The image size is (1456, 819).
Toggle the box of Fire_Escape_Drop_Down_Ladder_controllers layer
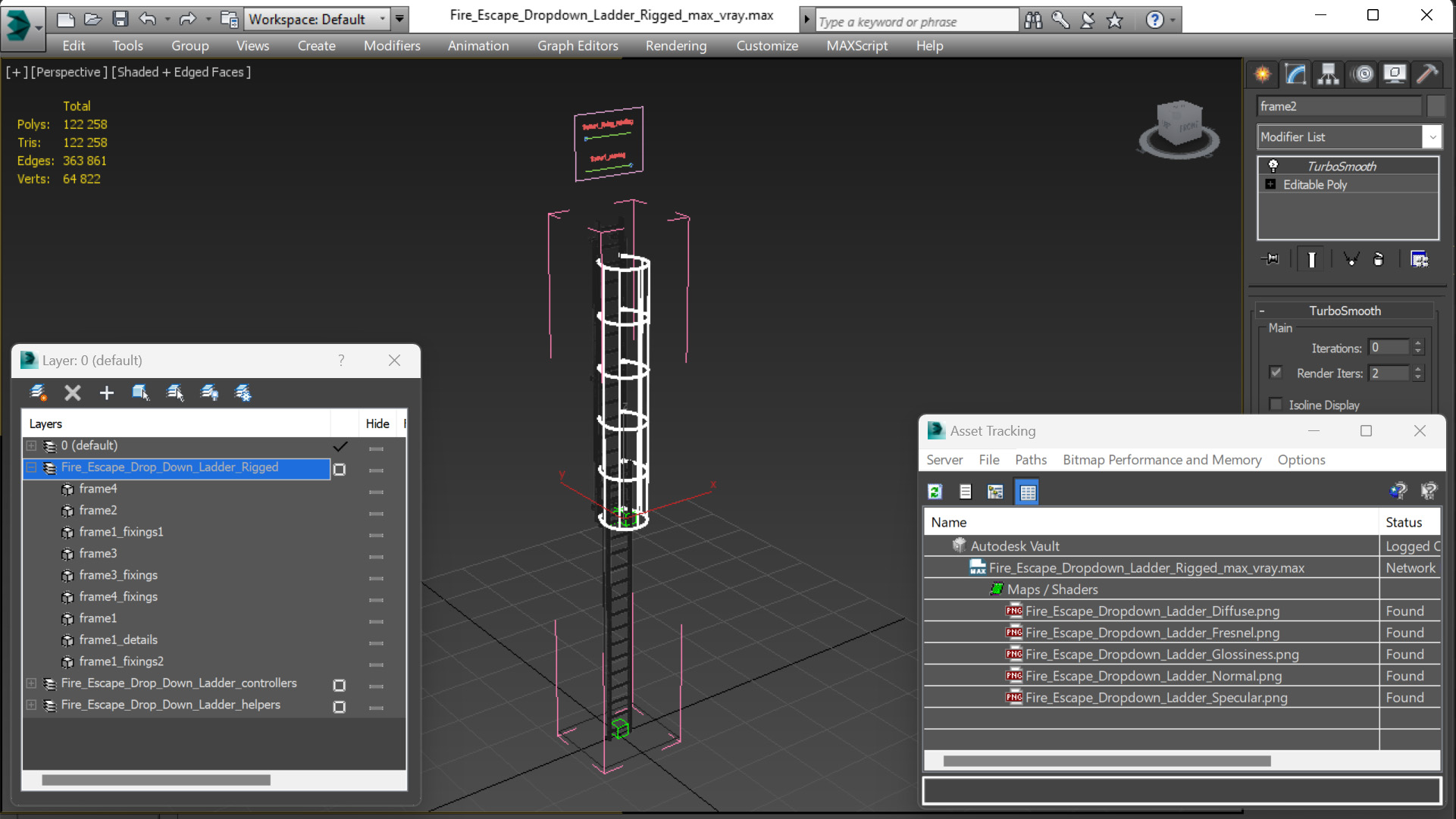(340, 685)
